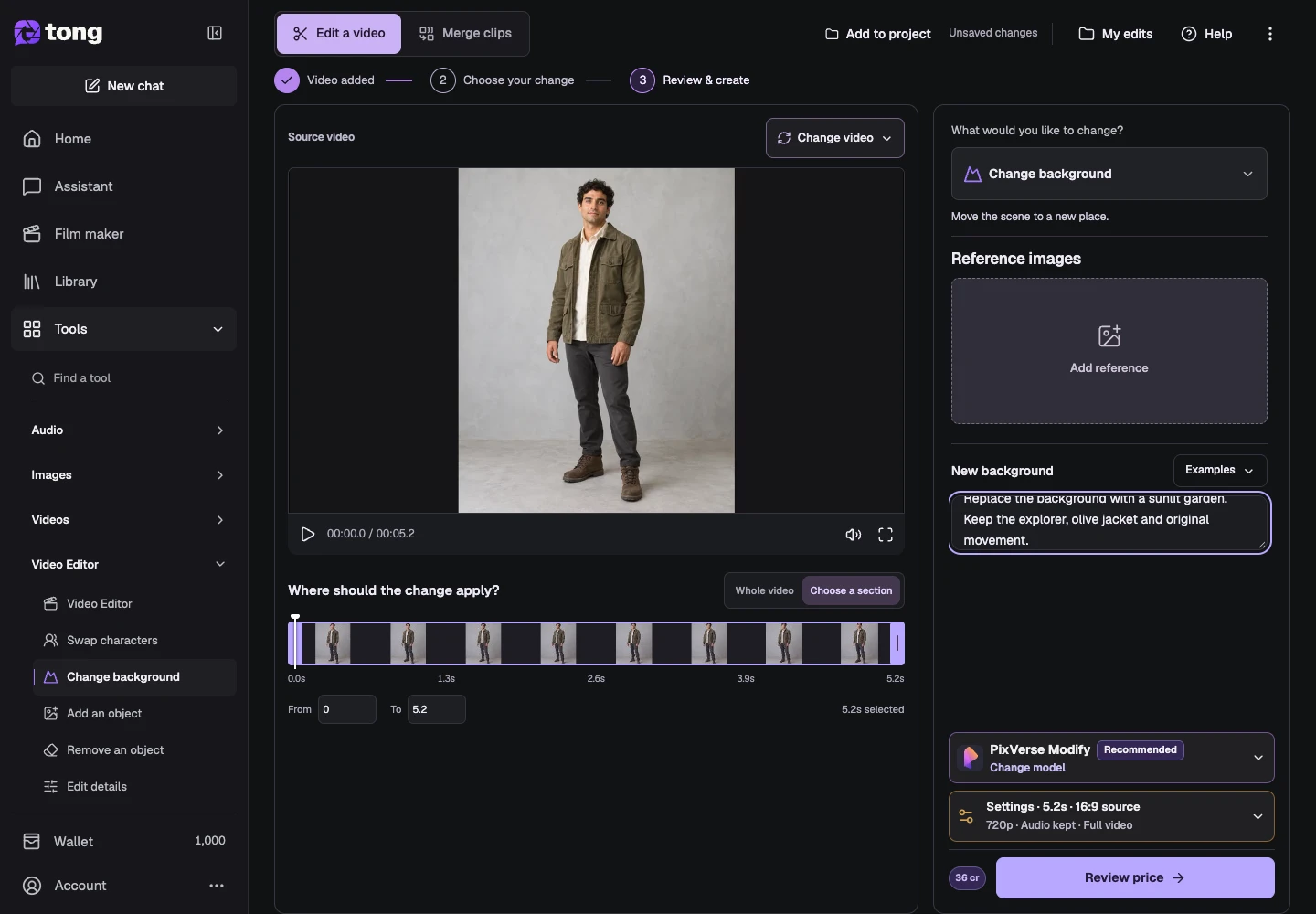Open the Change video dropdown
Screen dimensions: 1316x914
tap(835, 138)
